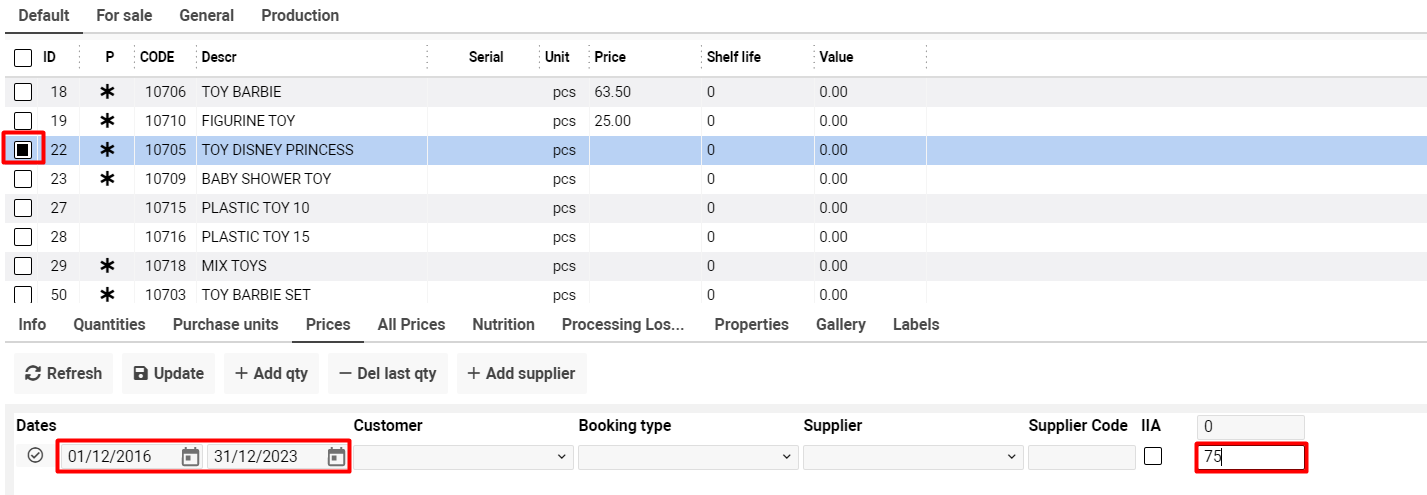Open the end date calendar picker icon

pos(337,457)
